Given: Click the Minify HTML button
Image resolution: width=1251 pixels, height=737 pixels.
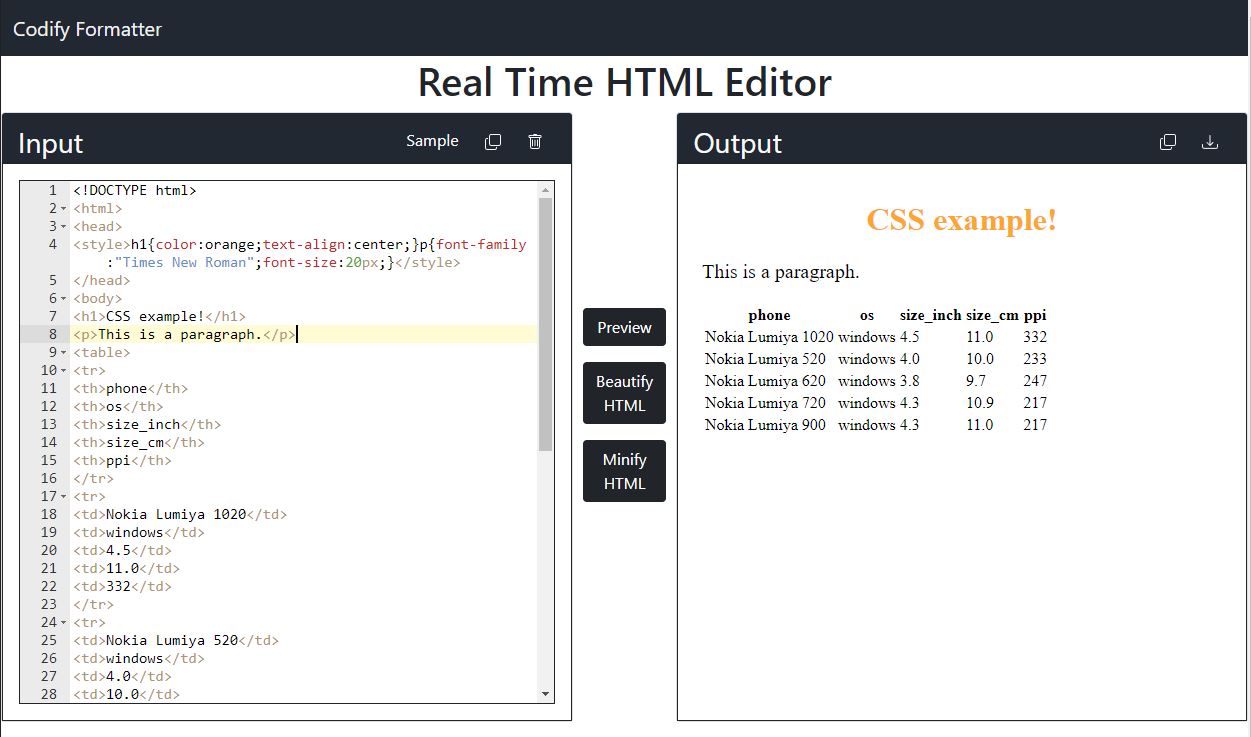Looking at the screenshot, I should coord(624,471).
